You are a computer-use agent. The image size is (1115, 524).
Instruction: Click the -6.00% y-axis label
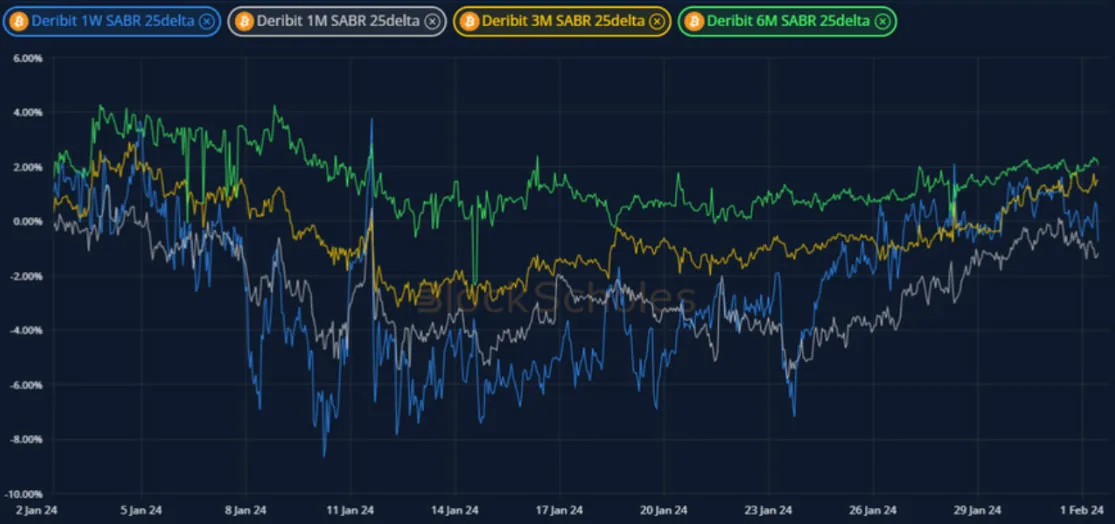[27, 385]
